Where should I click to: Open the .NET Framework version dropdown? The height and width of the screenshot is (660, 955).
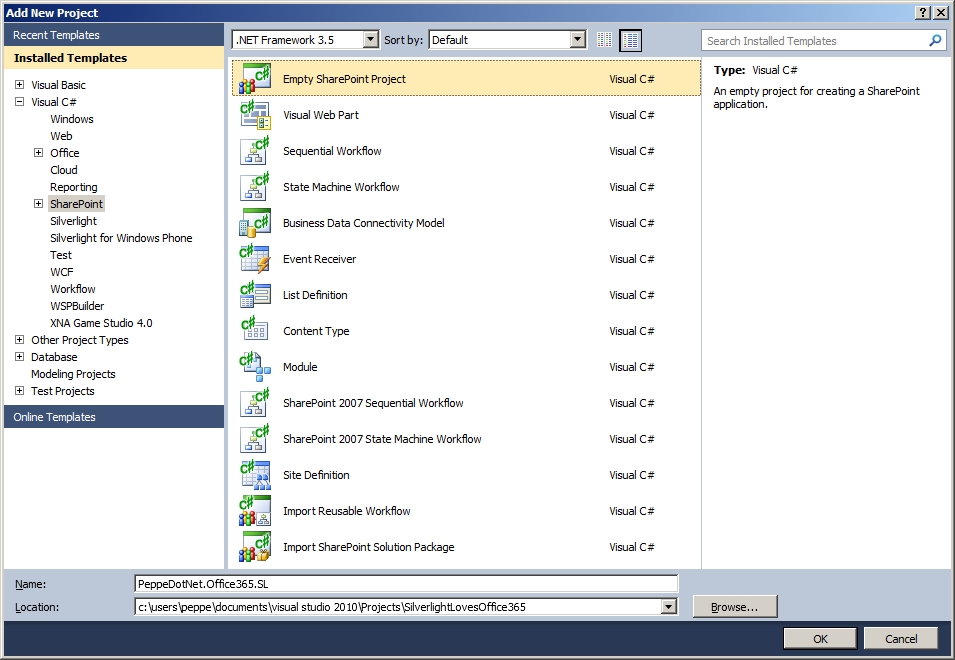370,40
